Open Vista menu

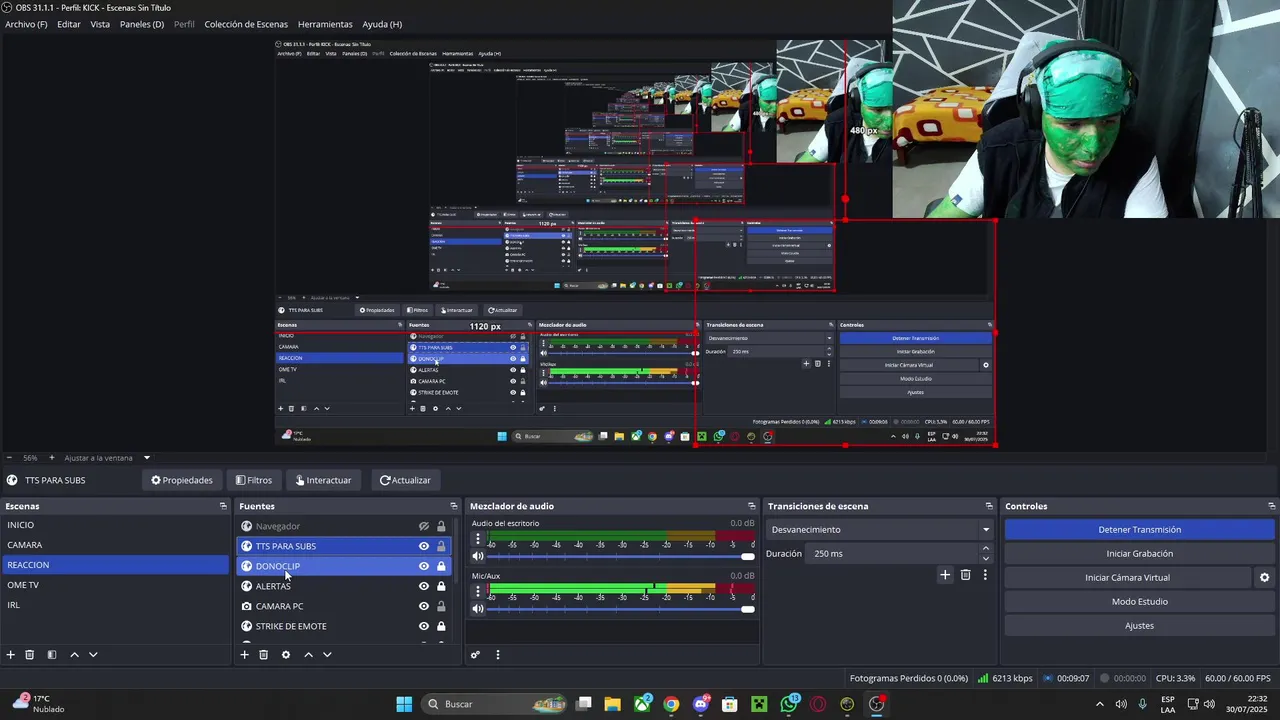[x=100, y=24]
